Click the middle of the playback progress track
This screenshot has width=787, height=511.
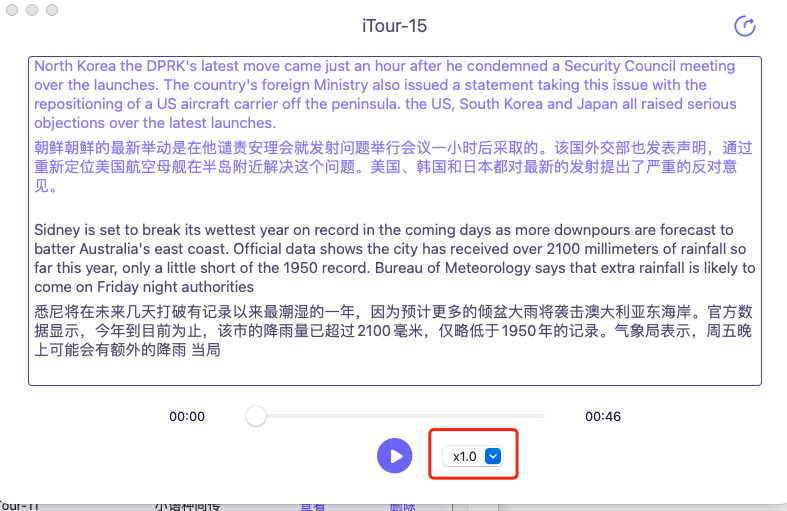pyautogui.click(x=400, y=416)
